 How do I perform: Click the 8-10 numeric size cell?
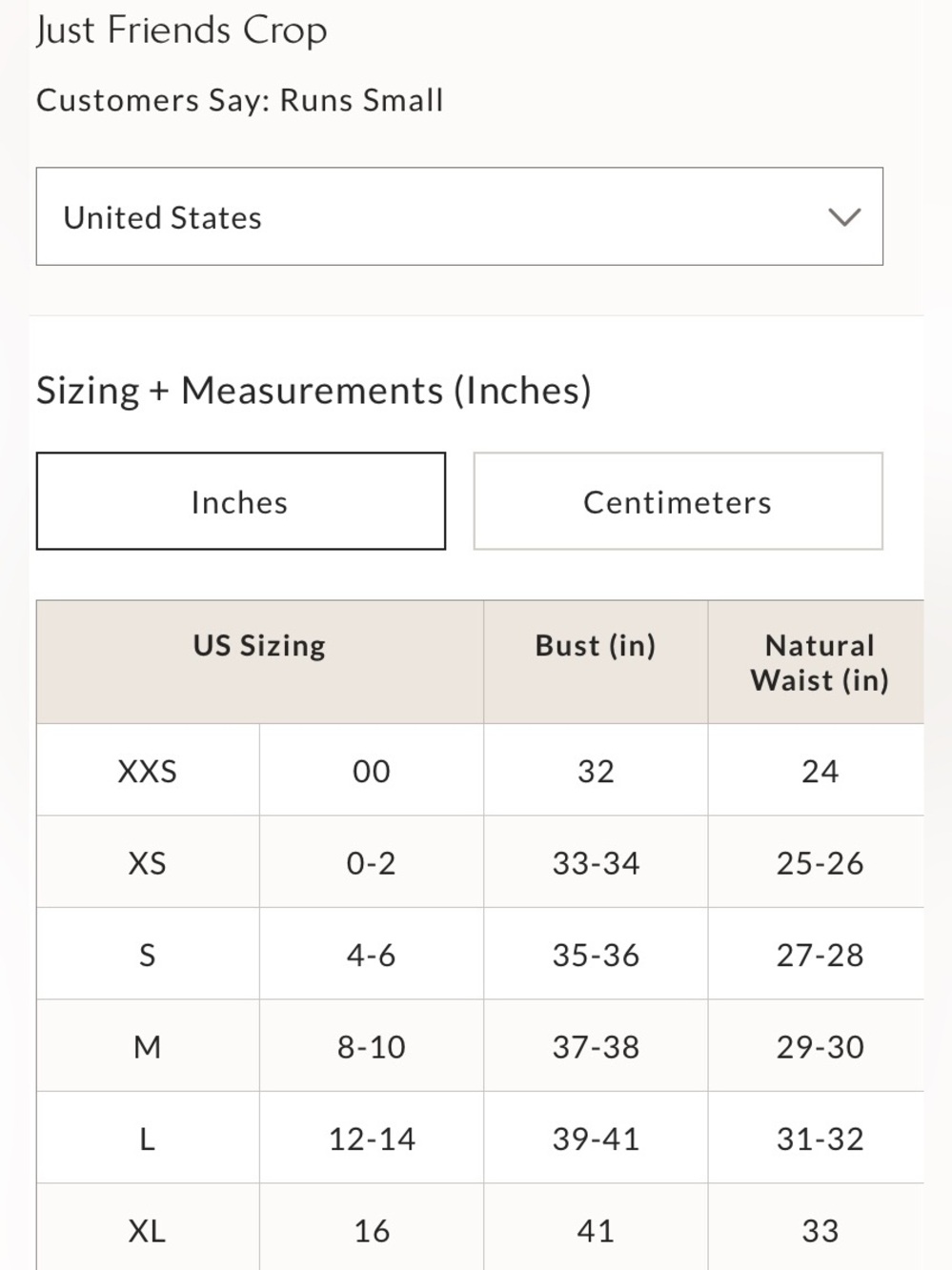point(372,1046)
